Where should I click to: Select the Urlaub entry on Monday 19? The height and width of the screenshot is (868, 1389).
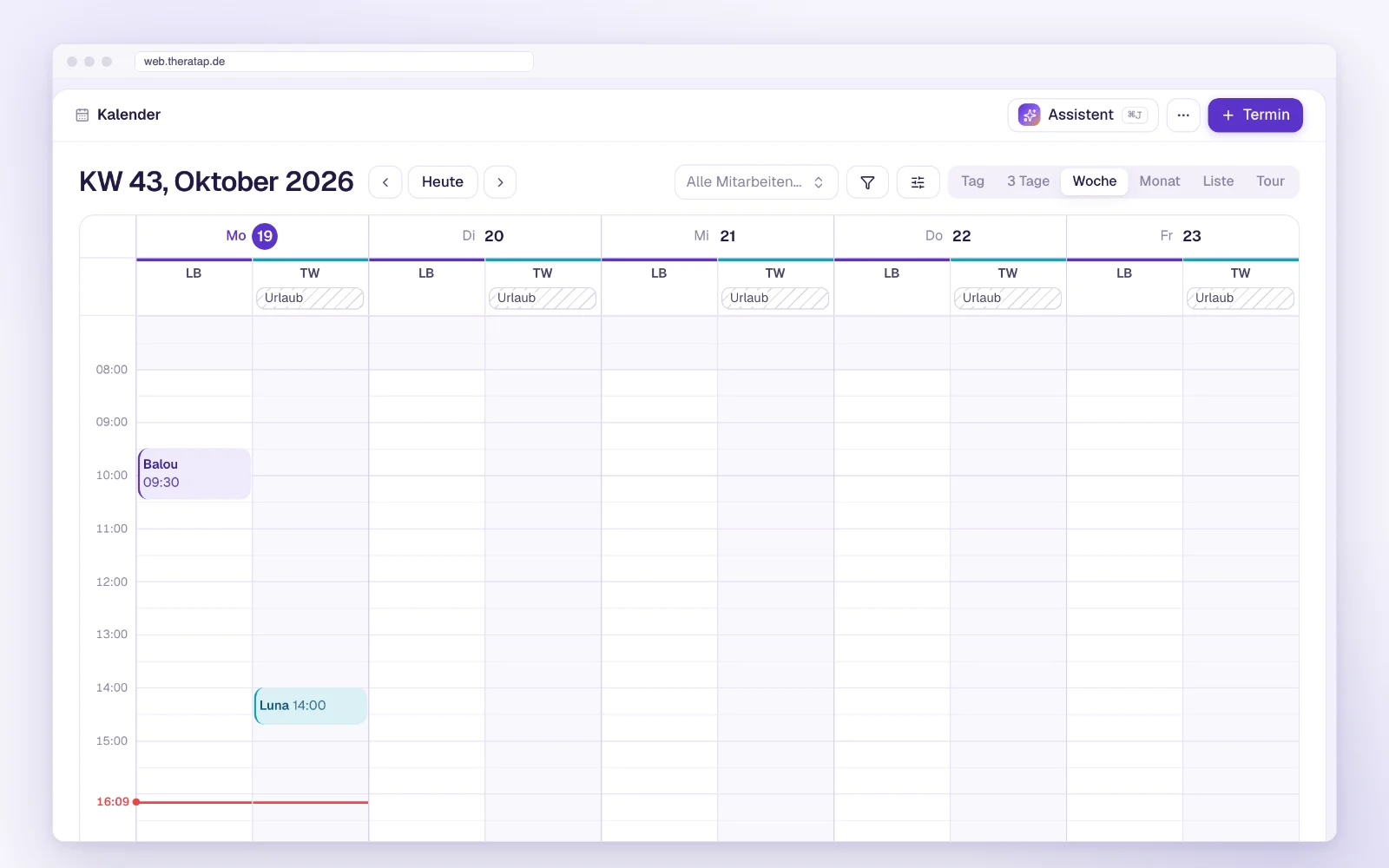[310, 299]
